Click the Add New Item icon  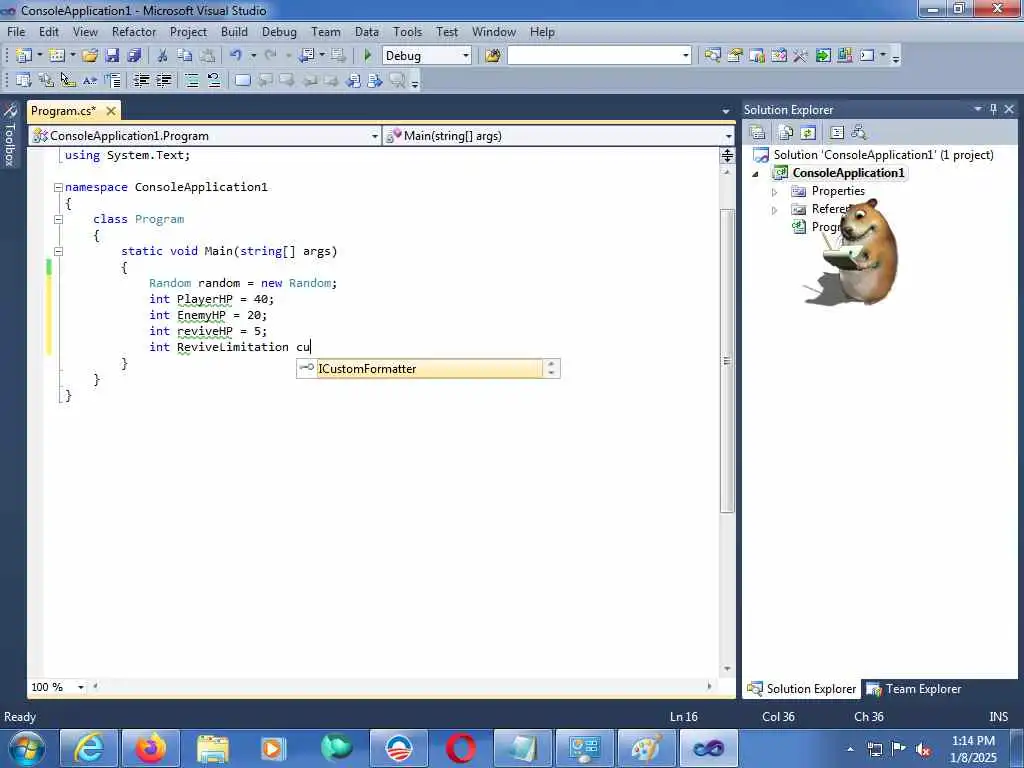click(57, 56)
